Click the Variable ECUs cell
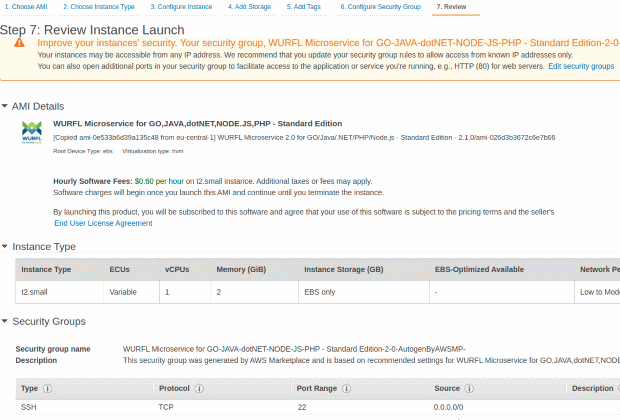 (132, 292)
